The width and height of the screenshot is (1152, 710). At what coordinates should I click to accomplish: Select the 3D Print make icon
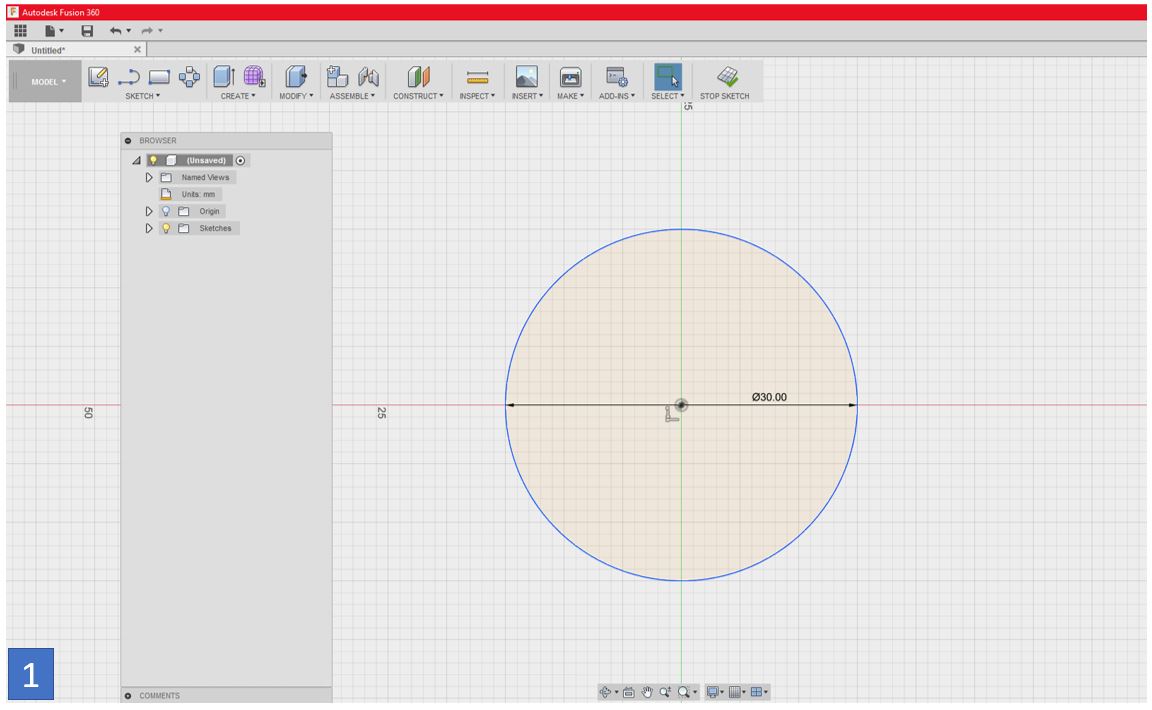[570, 76]
